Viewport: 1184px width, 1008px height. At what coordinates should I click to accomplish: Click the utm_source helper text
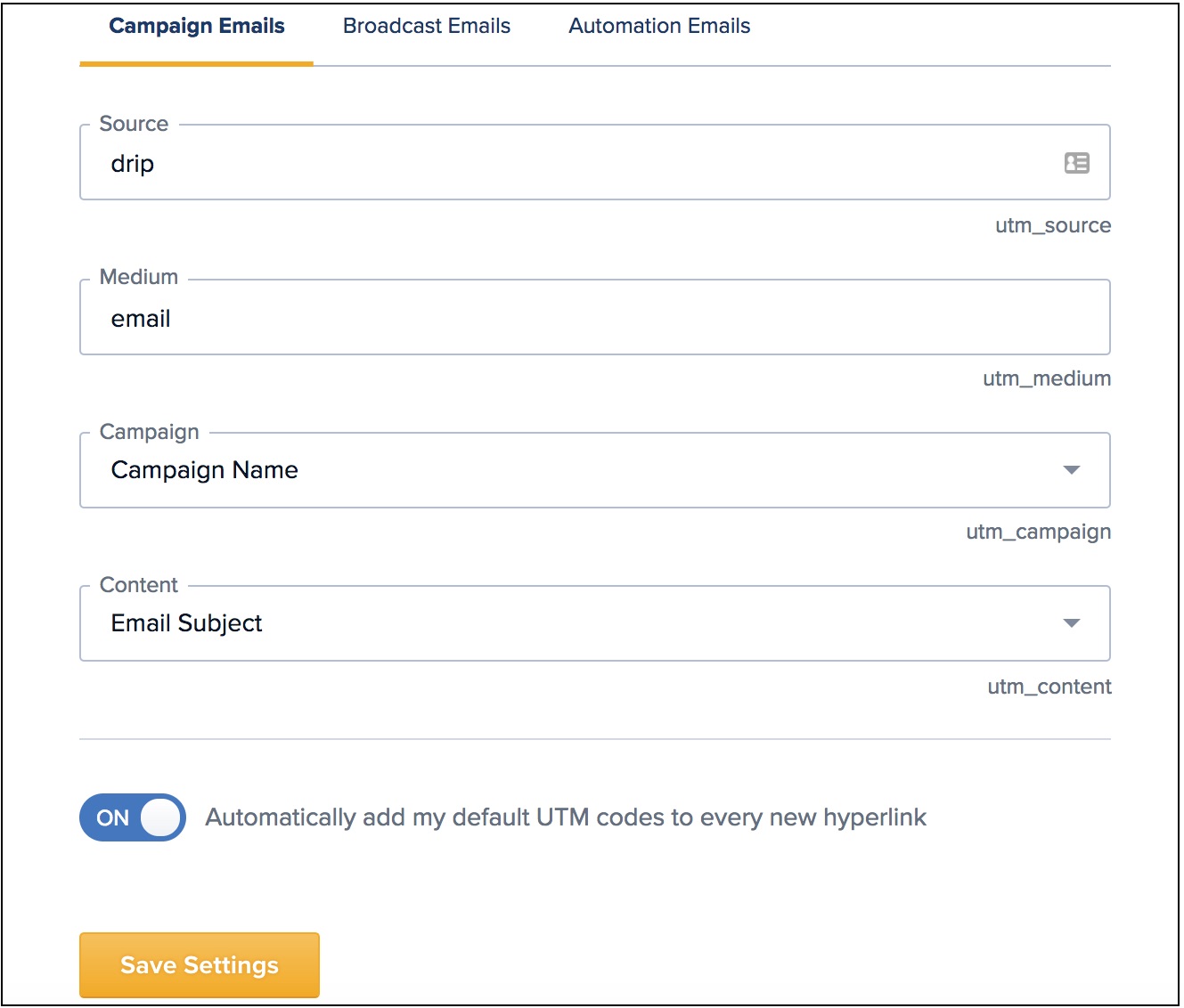point(1052,225)
